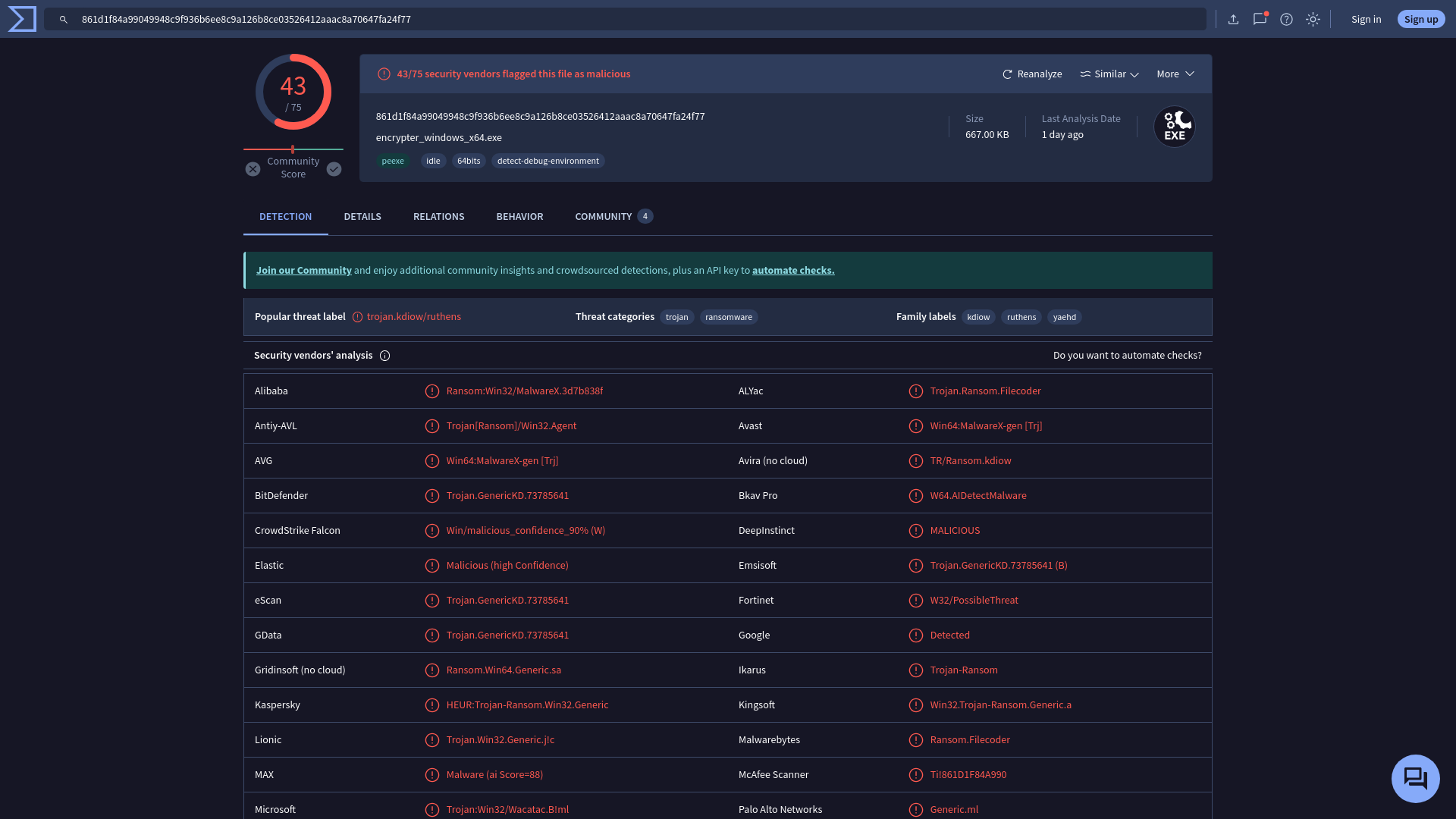Select the 64bits tag

point(469,162)
